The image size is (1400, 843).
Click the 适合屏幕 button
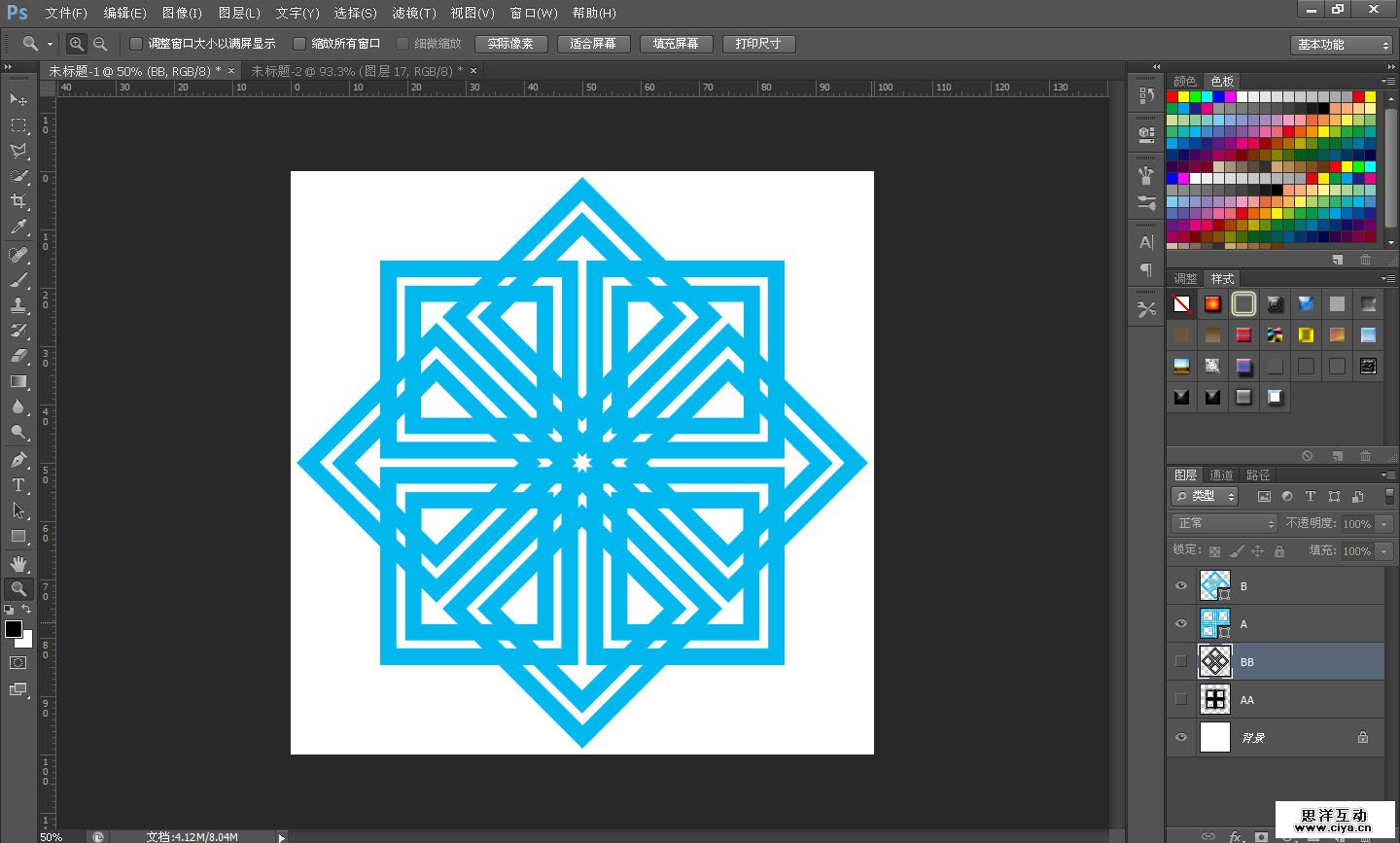[x=593, y=44]
